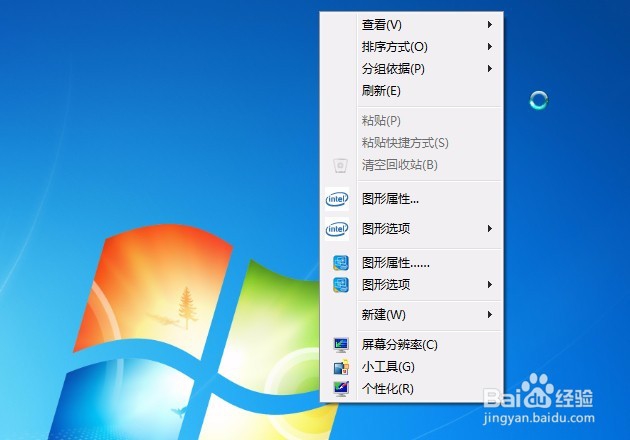Click the personalize icon beside 个性化(R)
This screenshot has width=630, height=440.
click(x=341, y=389)
